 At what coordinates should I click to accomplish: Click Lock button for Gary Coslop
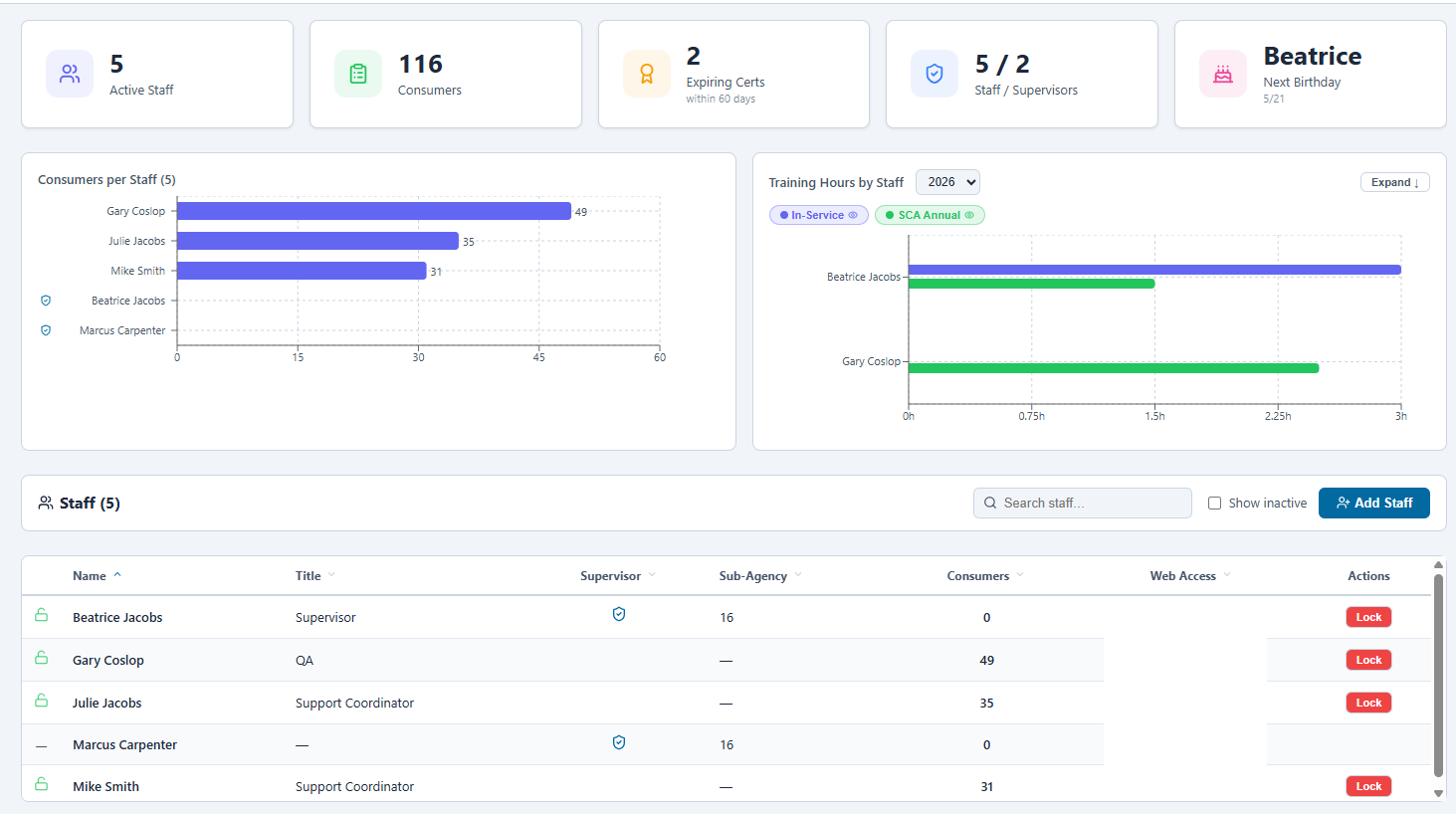[x=1368, y=660]
